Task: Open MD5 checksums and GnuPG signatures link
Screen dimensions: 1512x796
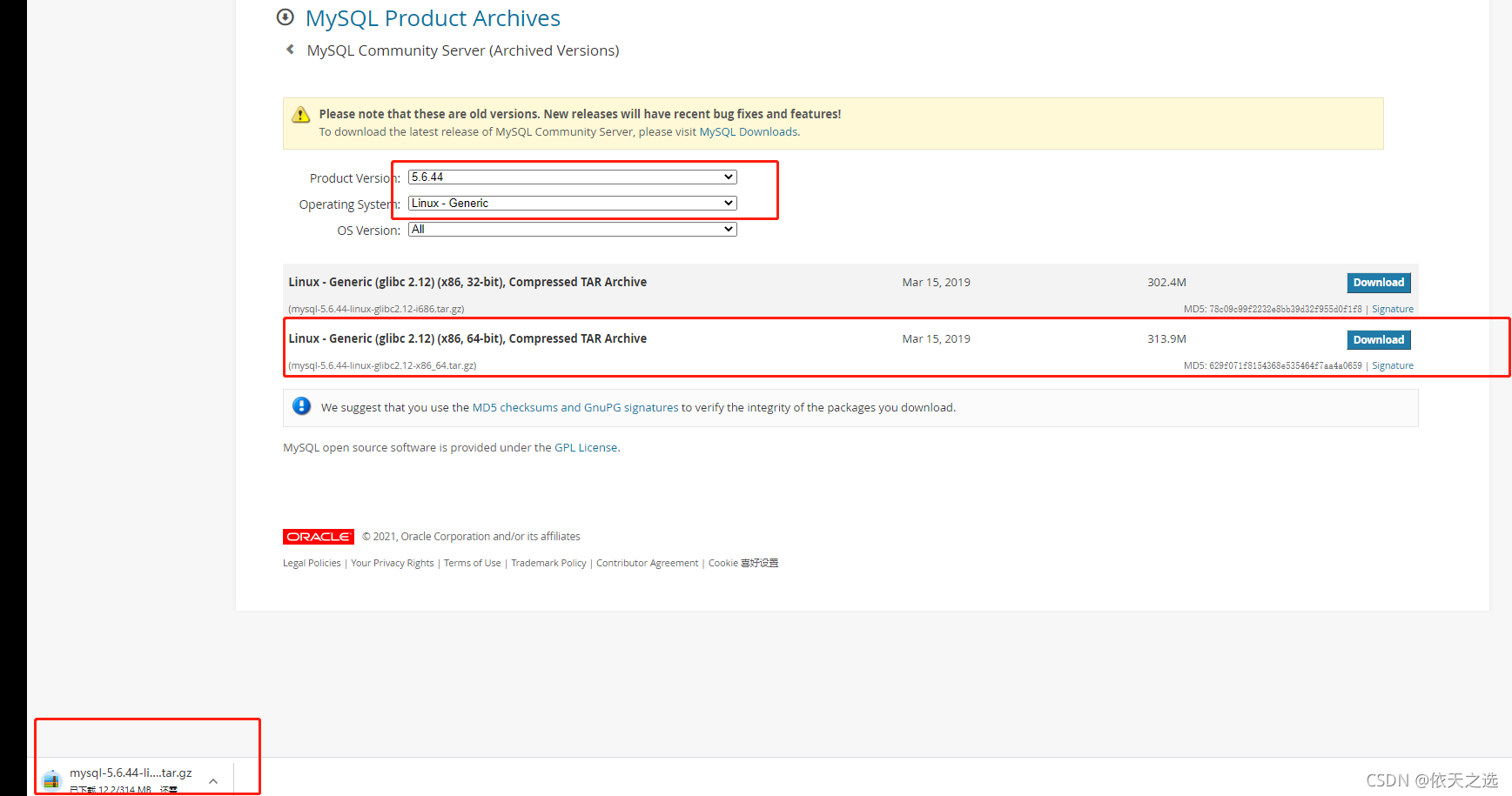Action: pyautogui.click(x=575, y=407)
